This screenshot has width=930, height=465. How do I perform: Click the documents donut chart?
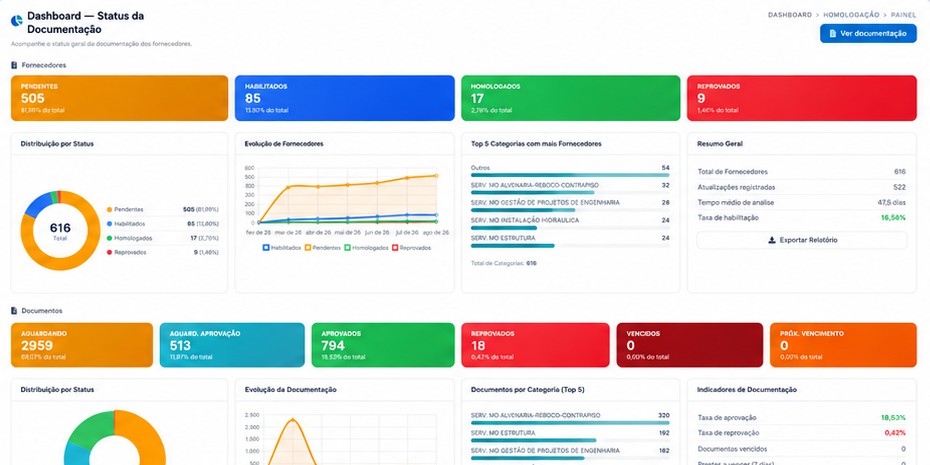coord(114,438)
